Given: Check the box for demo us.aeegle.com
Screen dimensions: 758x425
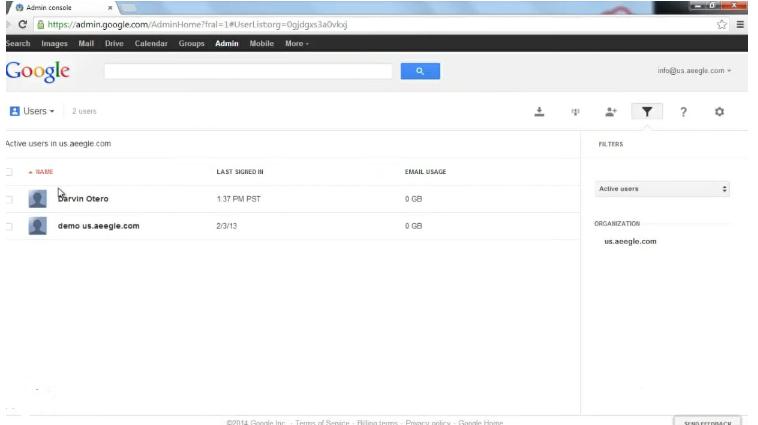Looking at the screenshot, I should click(x=9, y=226).
